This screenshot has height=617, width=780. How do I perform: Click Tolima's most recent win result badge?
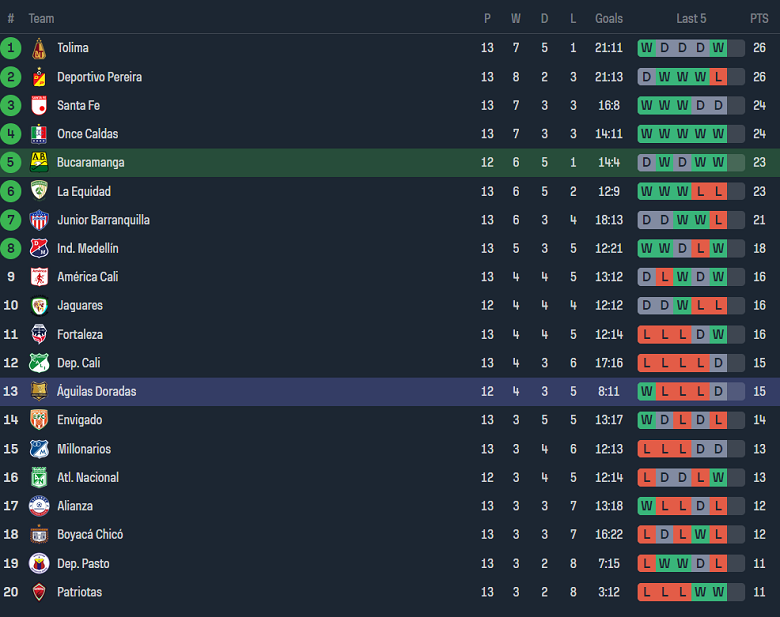pyautogui.click(x=718, y=48)
